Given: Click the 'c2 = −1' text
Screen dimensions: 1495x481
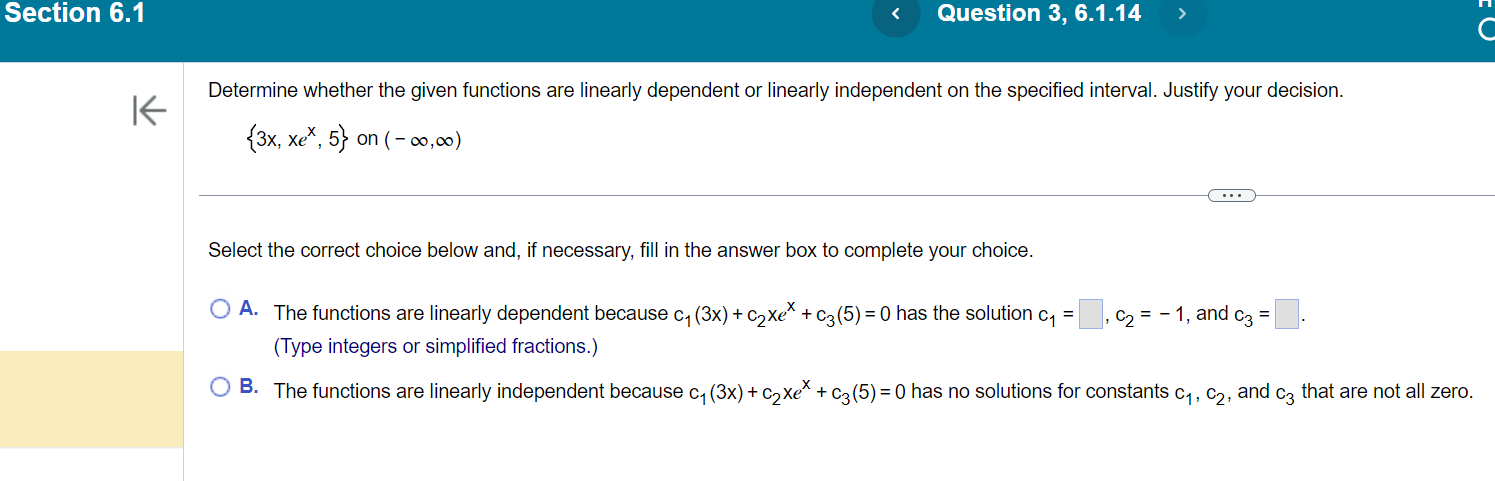Looking at the screenshot, I should click(1150, 315).
